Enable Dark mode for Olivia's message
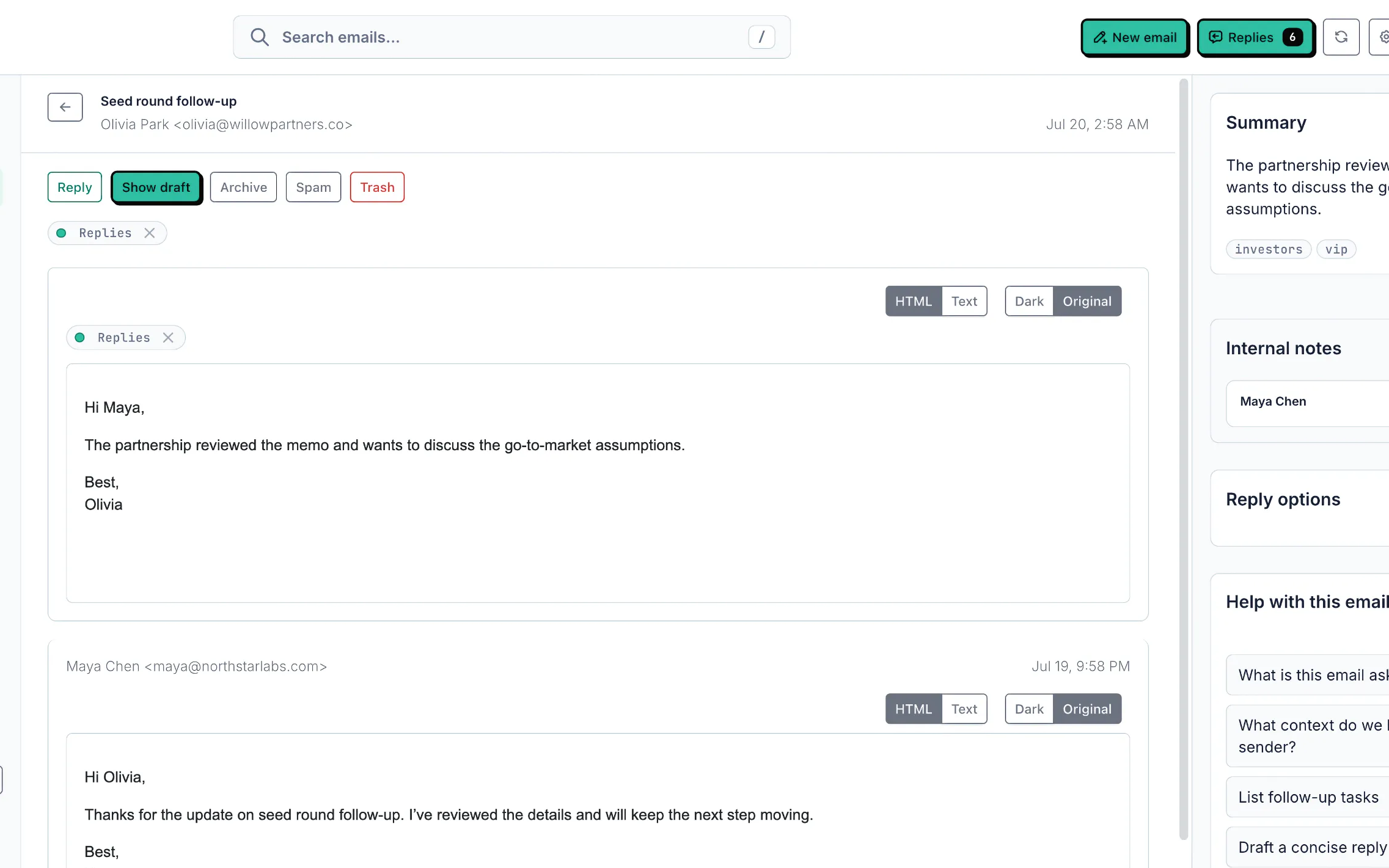Screen dimensions: 1389x868 (x=1029, y=301)
